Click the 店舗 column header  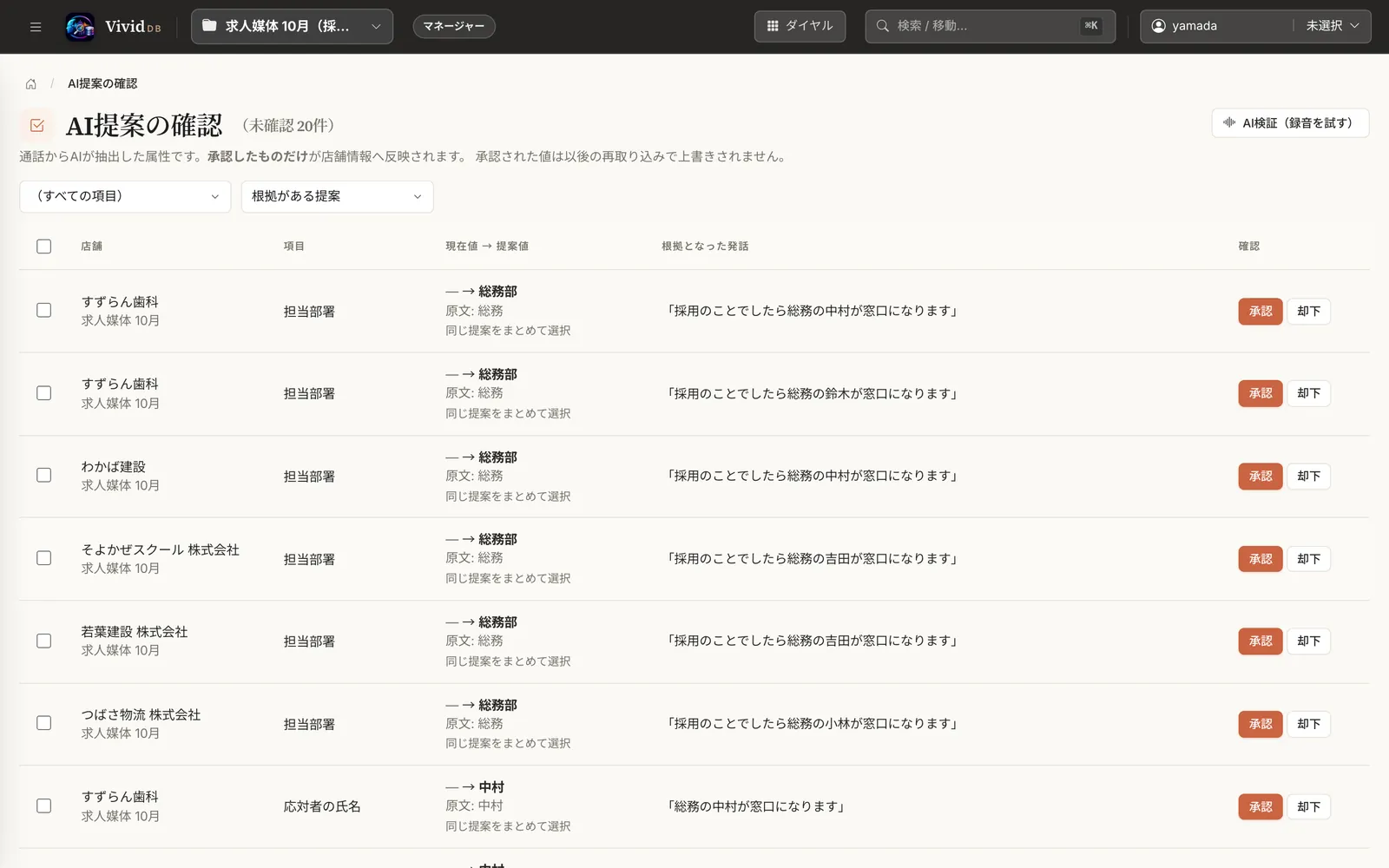(91, 247)
